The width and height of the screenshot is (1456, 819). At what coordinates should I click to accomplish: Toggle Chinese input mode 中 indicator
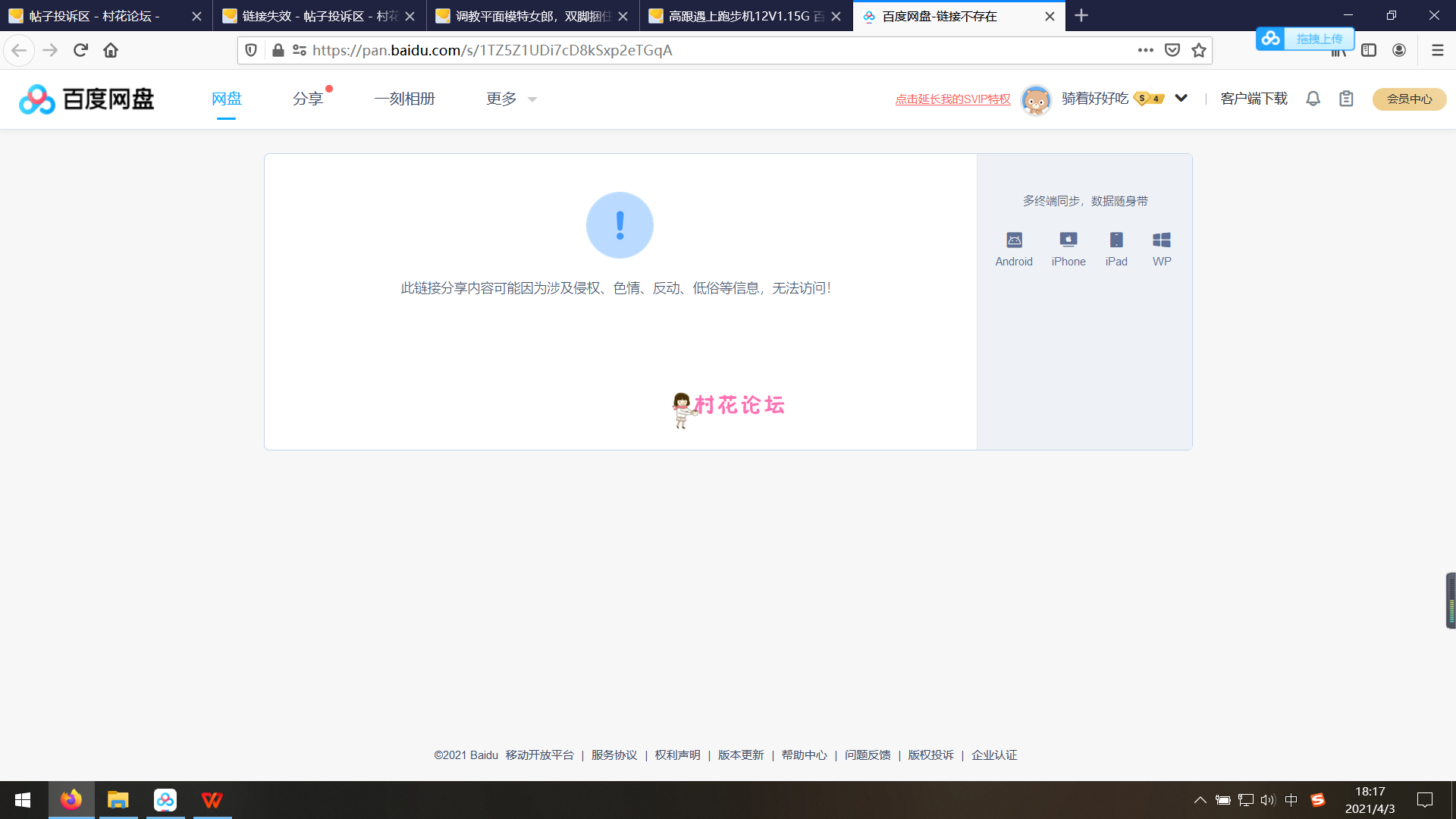[1291, 800]
